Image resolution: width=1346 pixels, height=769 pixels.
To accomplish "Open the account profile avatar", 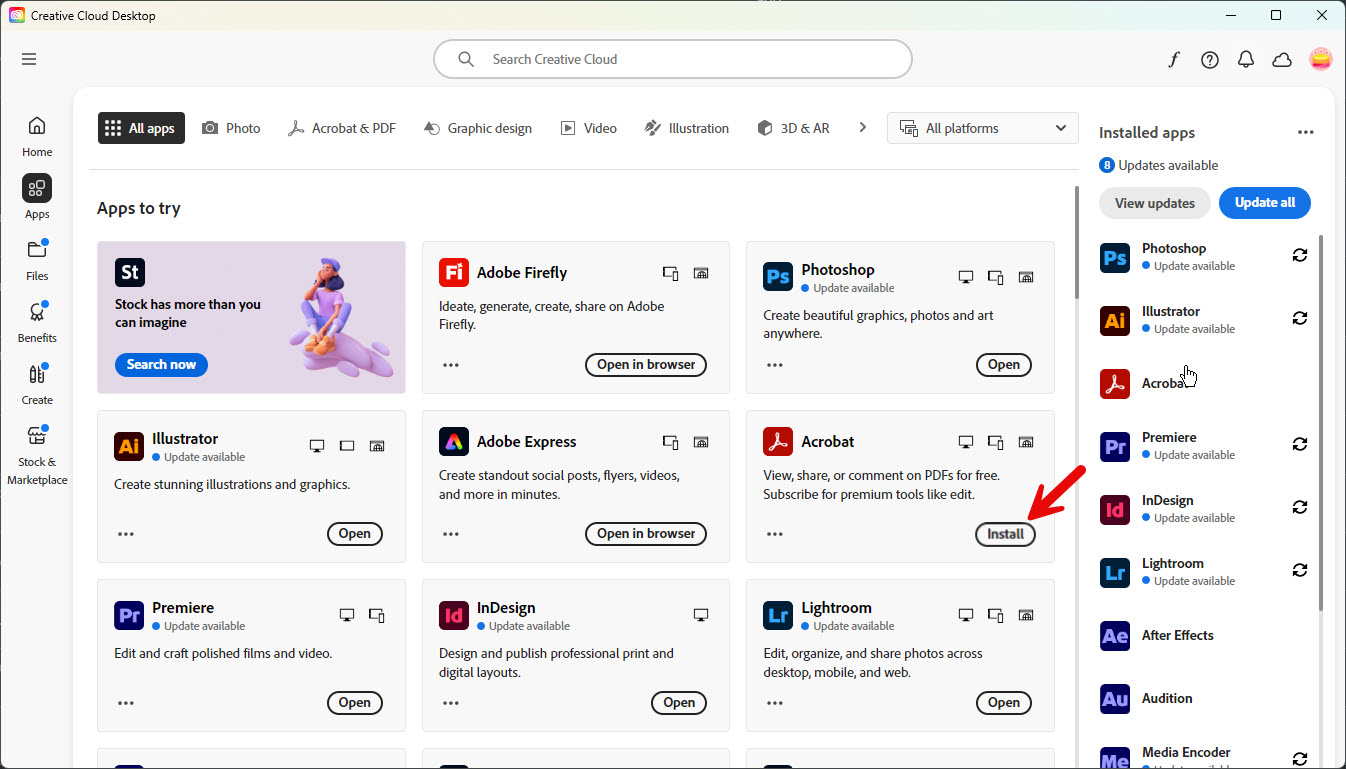I will click(1321, 59).
